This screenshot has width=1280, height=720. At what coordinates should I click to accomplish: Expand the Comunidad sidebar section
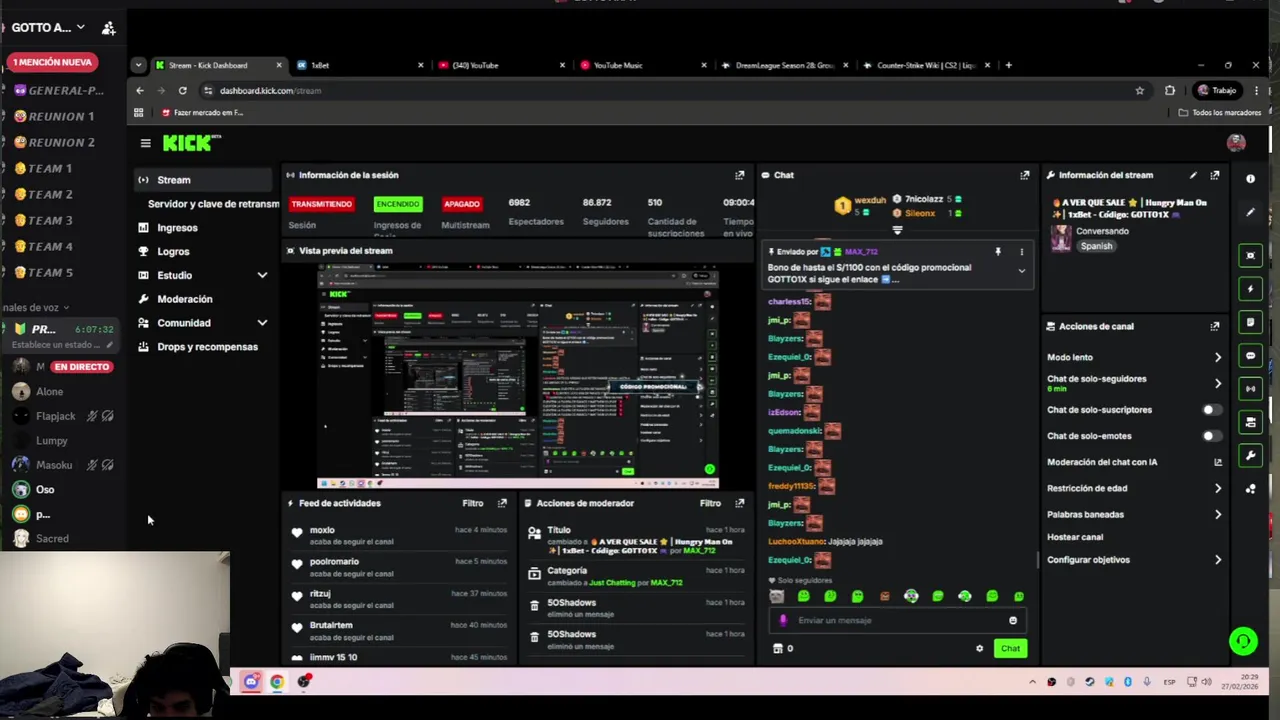pyautogui.click(x=262, y=323)
